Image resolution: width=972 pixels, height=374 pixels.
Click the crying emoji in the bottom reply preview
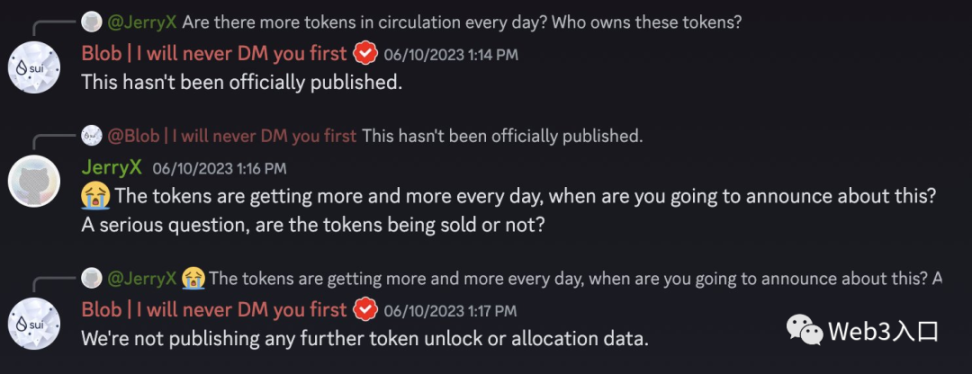193,279
